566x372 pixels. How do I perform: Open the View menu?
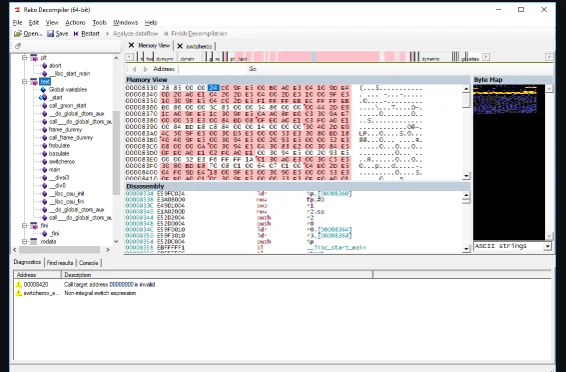52,22
